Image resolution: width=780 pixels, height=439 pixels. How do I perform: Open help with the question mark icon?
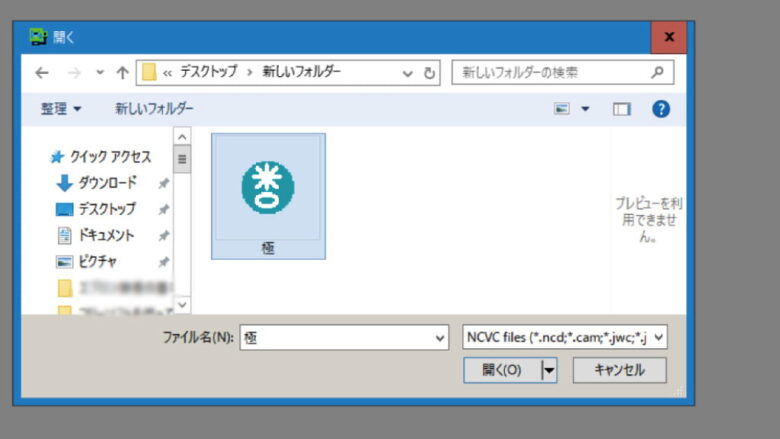tap(661, 109)
